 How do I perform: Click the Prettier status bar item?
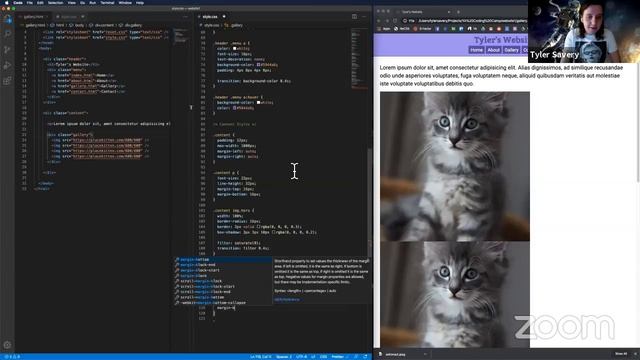click(x=339, y=357)
